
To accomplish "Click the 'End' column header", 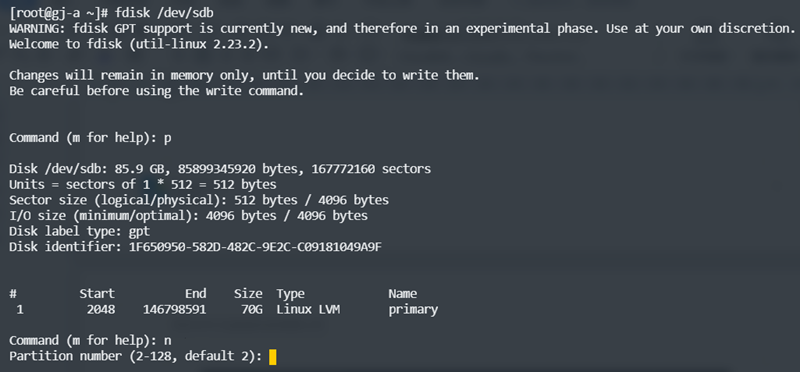I will pyautogui.click(x=196, y=294).
